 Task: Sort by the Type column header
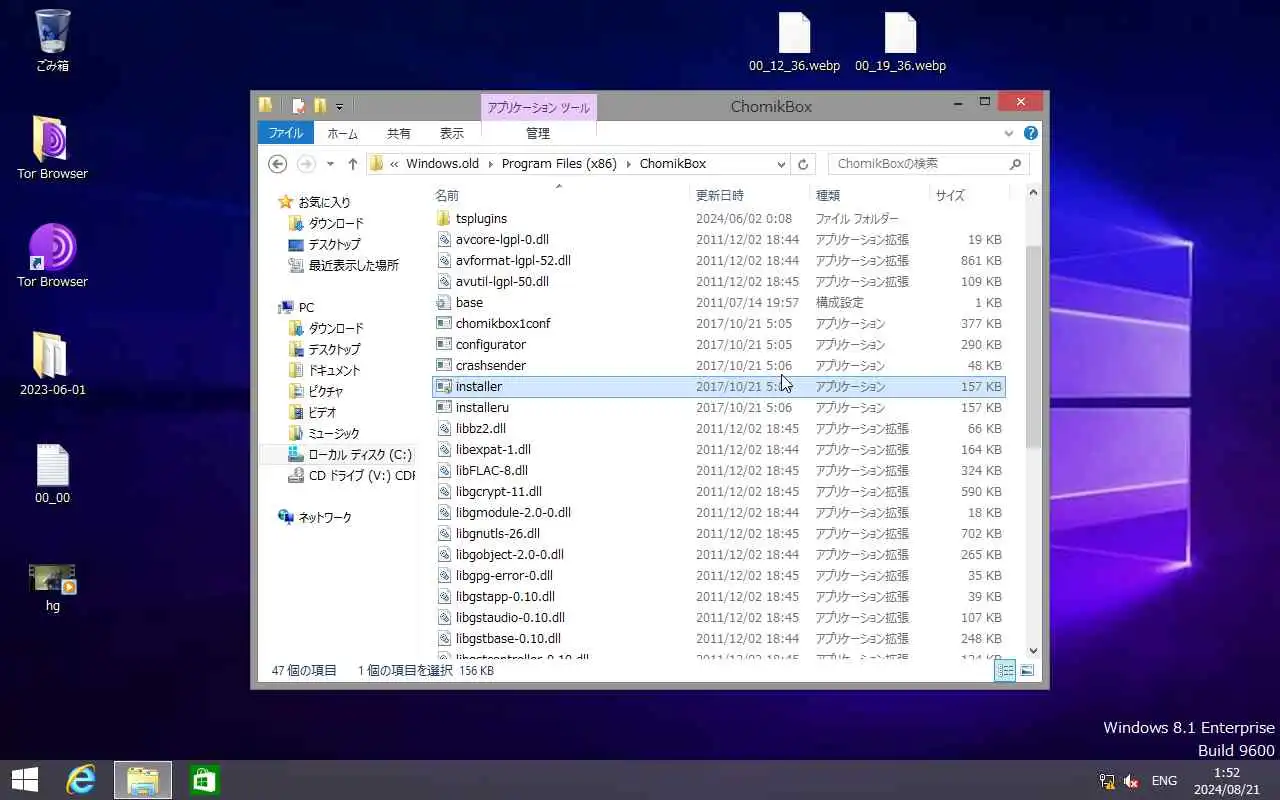[x=869, y=195]
